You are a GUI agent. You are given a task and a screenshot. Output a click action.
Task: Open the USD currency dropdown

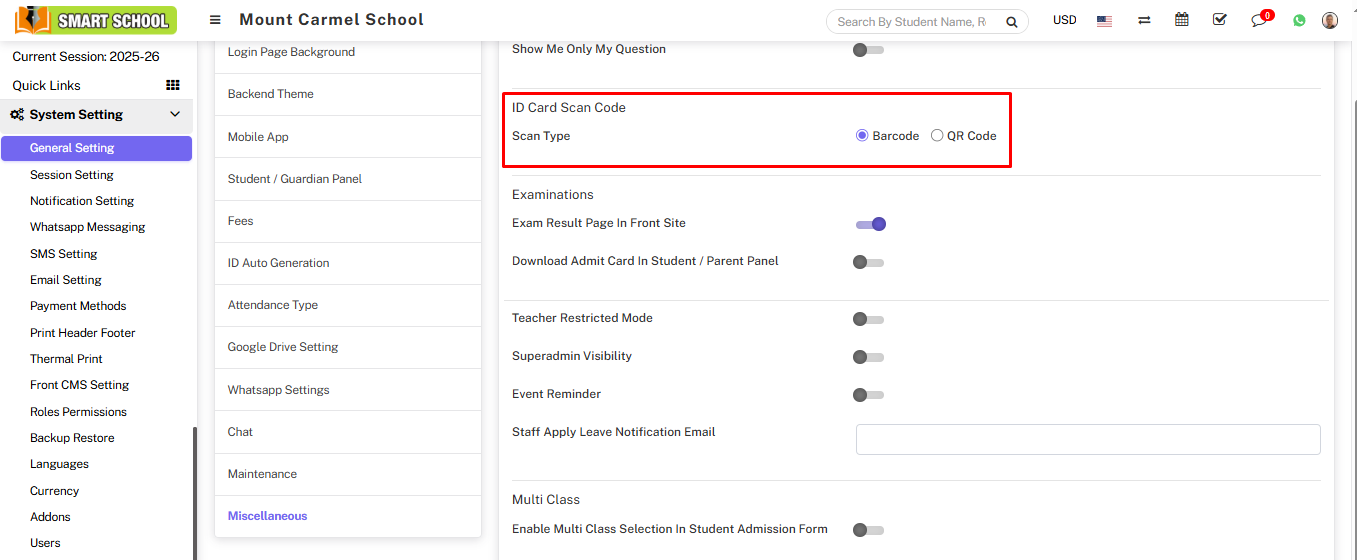pyautogui.click(x=1064, y=20)
